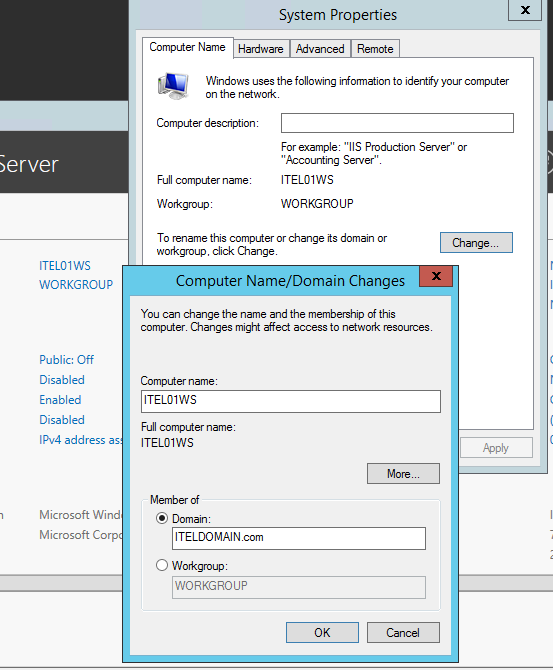Viewport: 553px width, 670px height.
Task: Close the Computer Name/Domain Changes dialog
Action: click(x=436, y=276)
